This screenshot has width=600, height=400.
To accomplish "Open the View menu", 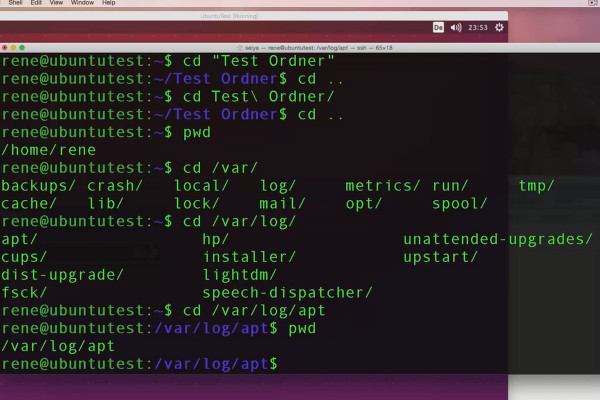I will click(56, 3).
